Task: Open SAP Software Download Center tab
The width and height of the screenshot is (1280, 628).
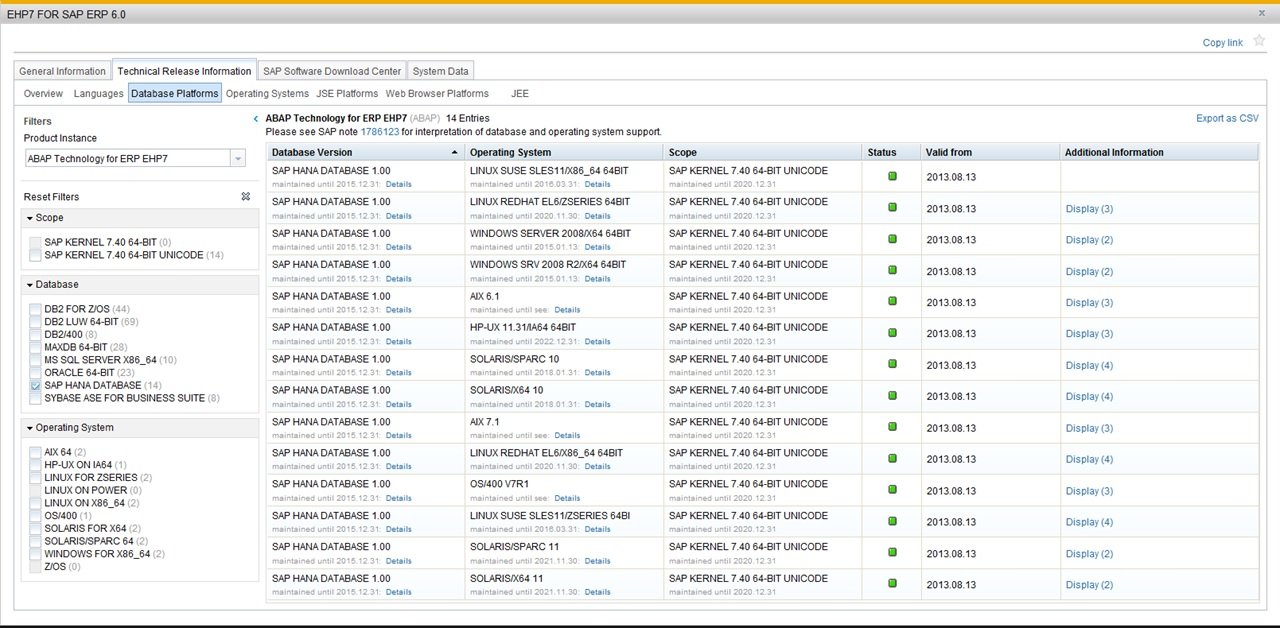Action: click(x=332, y=71)
